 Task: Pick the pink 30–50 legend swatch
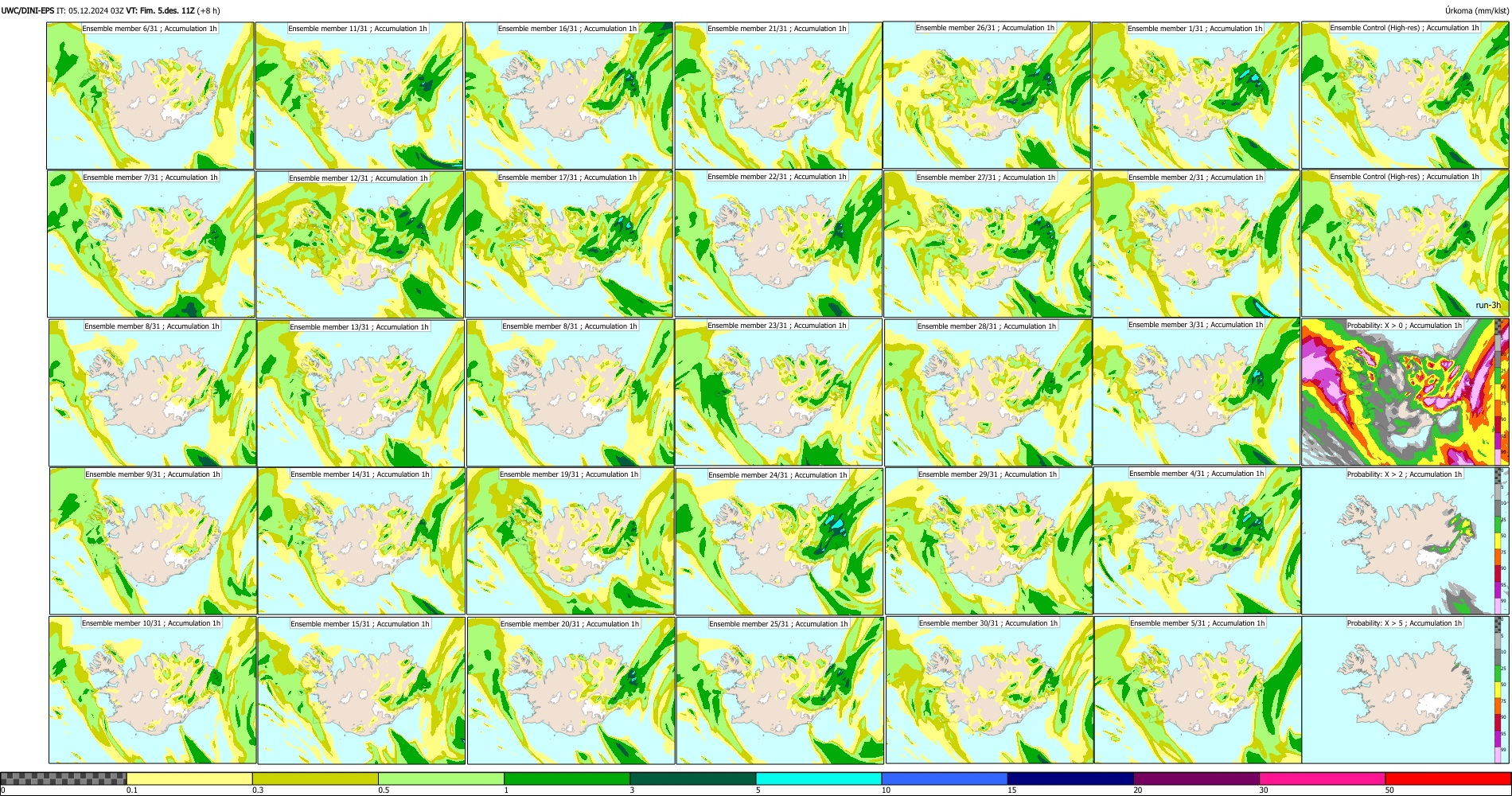(1322, 778)
